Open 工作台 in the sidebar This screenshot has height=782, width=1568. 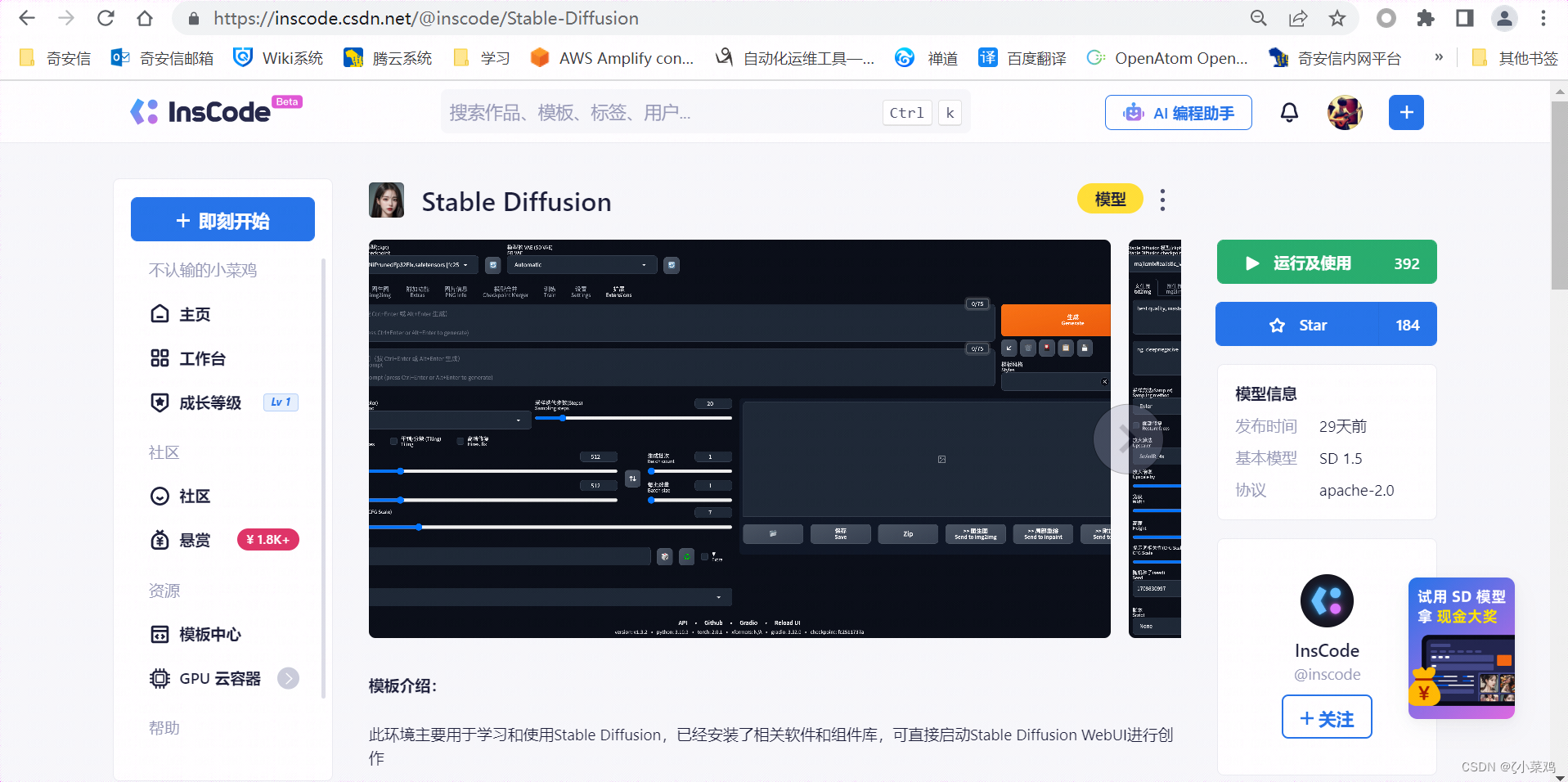point(187,358)
